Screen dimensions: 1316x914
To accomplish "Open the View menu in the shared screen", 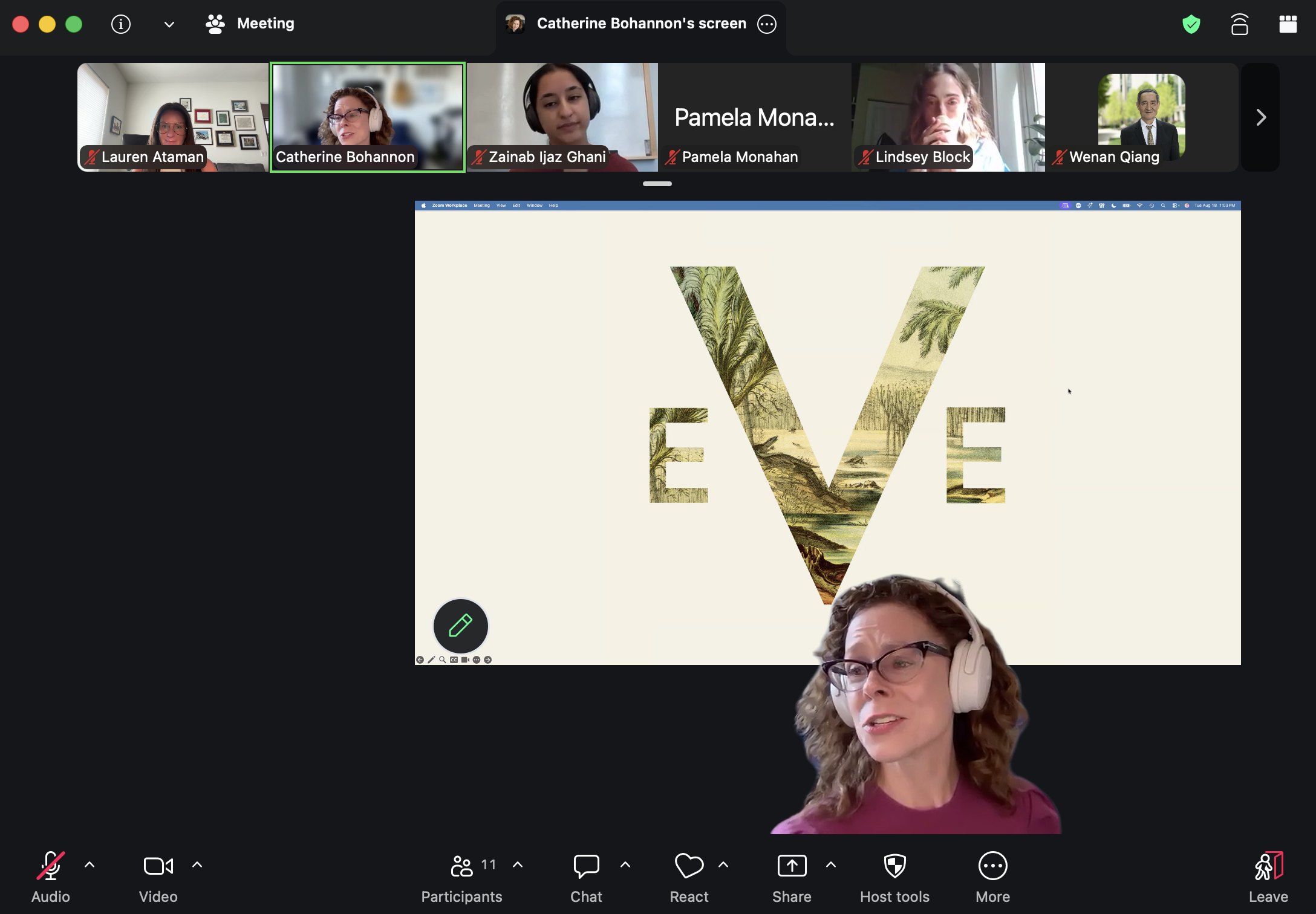I will point(501,206).
